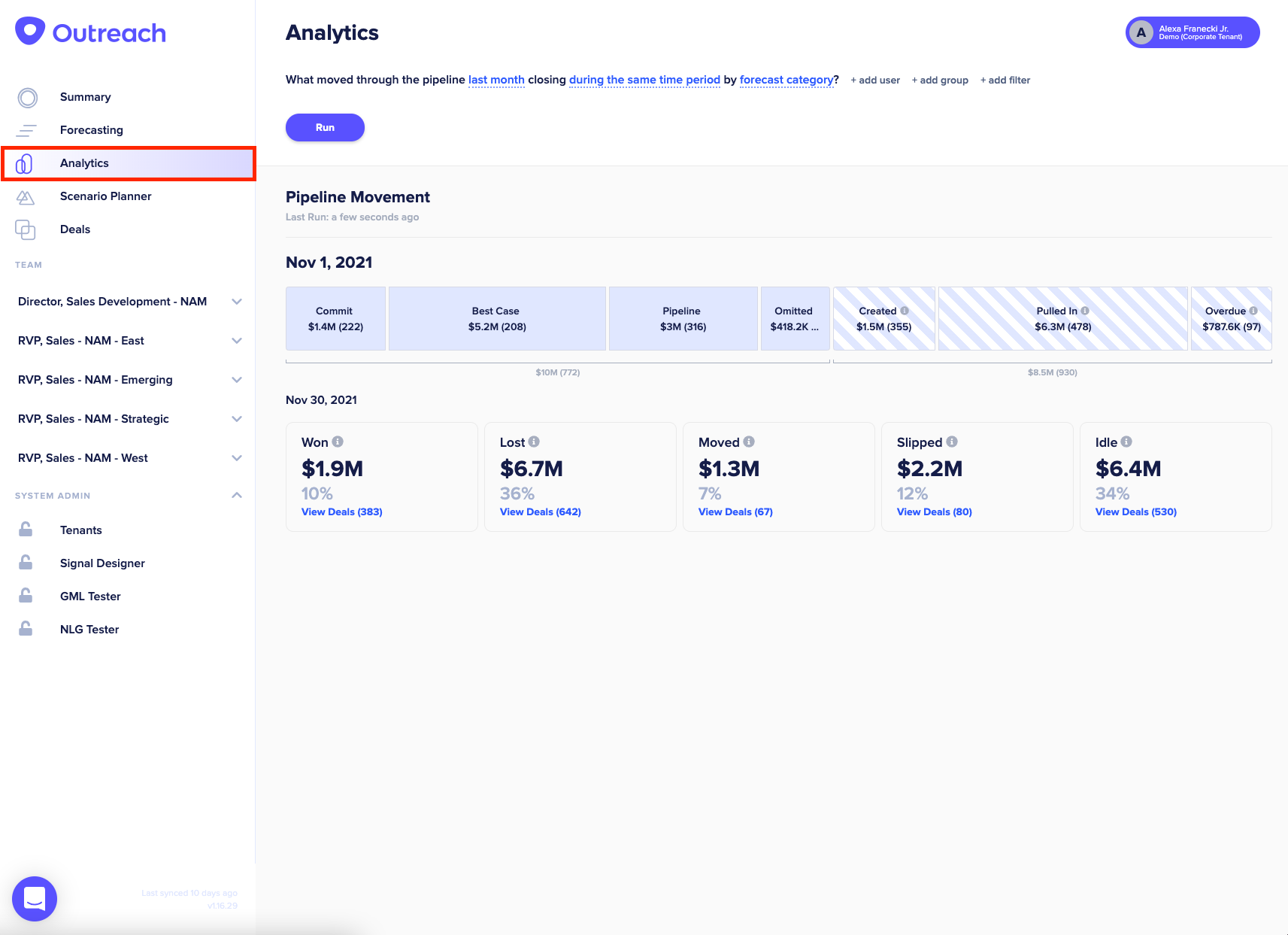The height and width of the screenshot is (935, 1288).
Task: Select the Pipeline $3M (316) block
Action: 683,318
